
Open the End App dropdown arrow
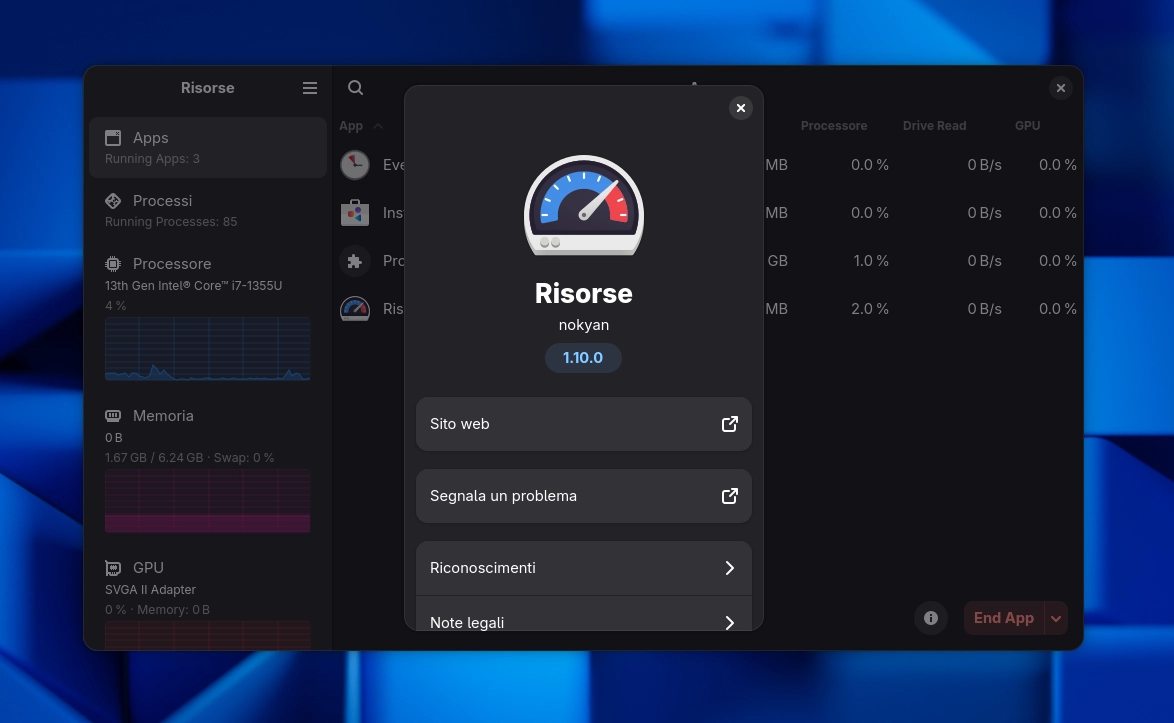point(1056,618)
